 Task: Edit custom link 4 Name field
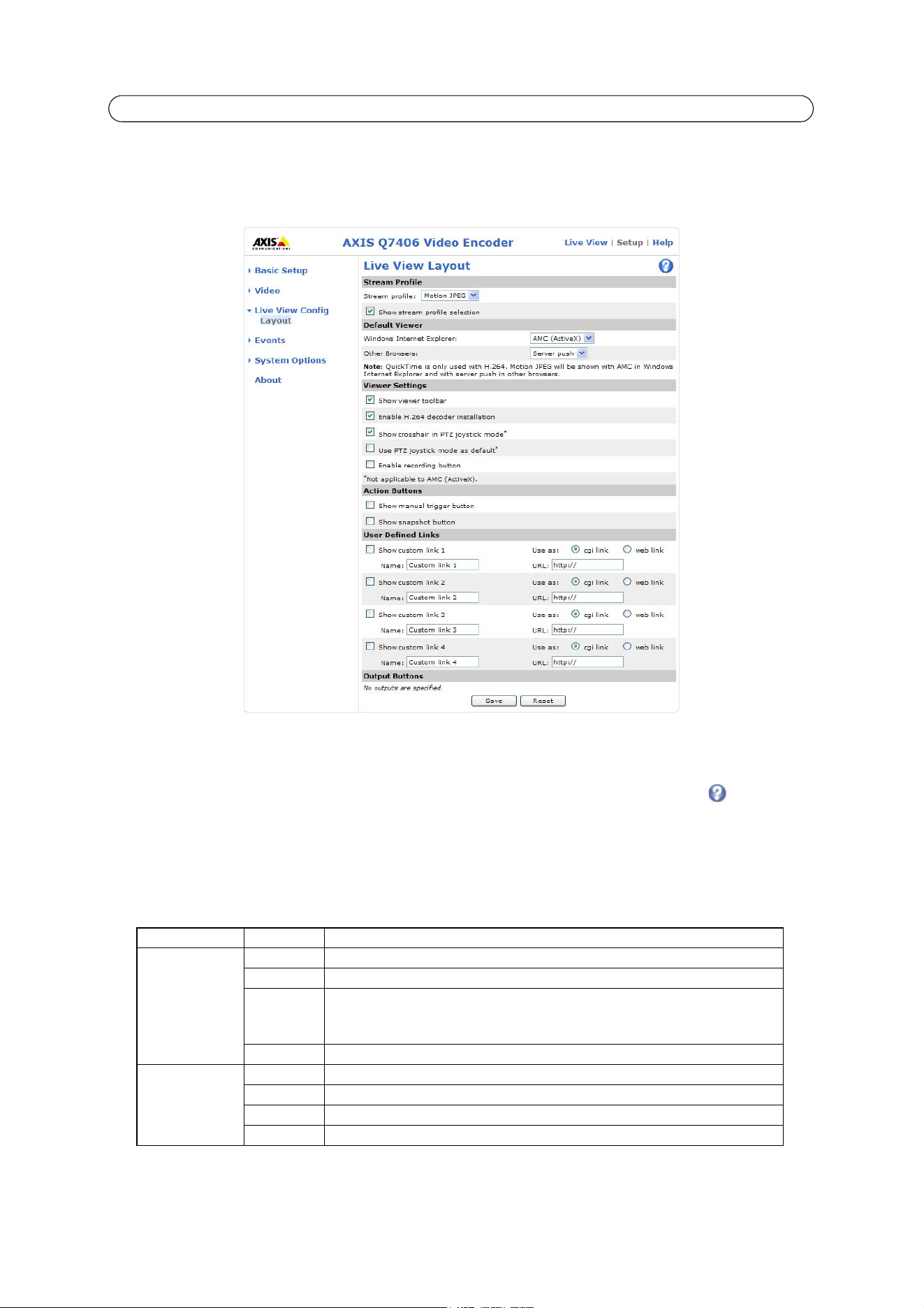[x=443, y=662]
